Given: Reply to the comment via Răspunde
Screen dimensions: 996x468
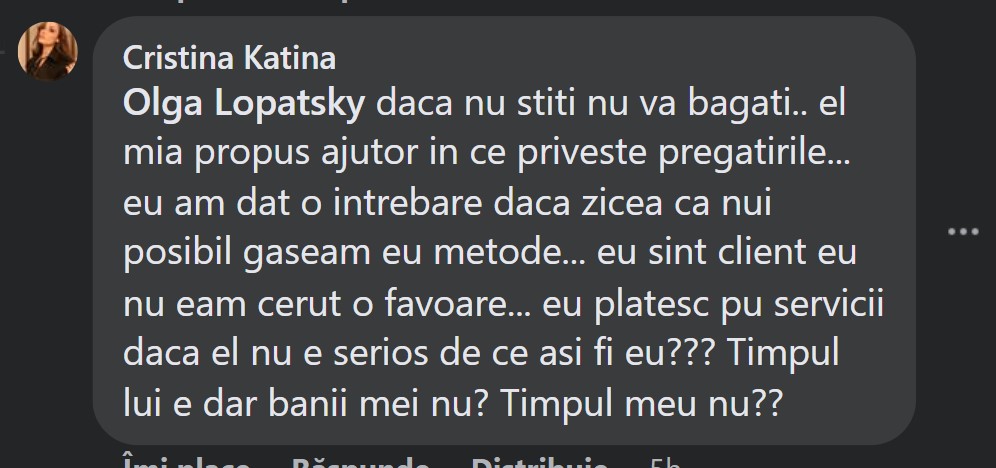Looking at the screenshot, I should coord(360,462).
